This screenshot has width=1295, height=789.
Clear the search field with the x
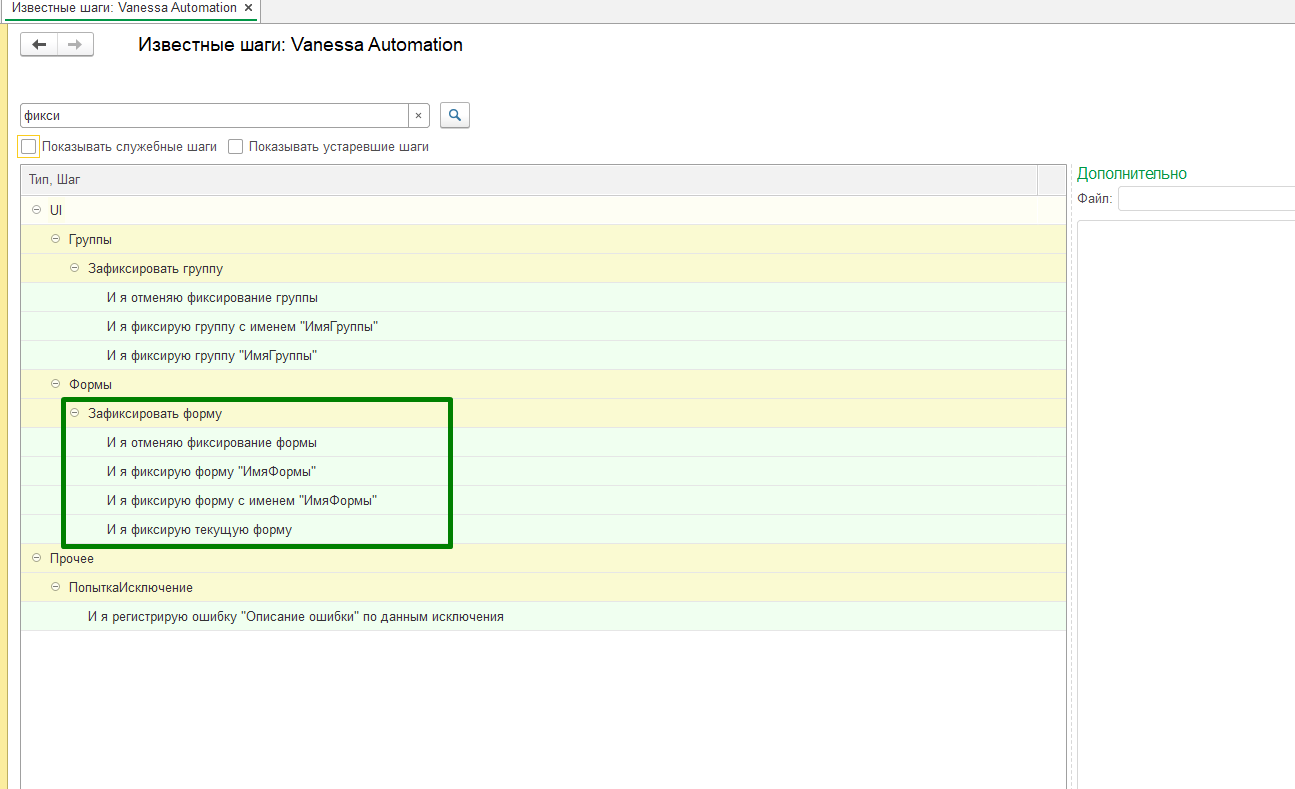(x=419, y=116)
